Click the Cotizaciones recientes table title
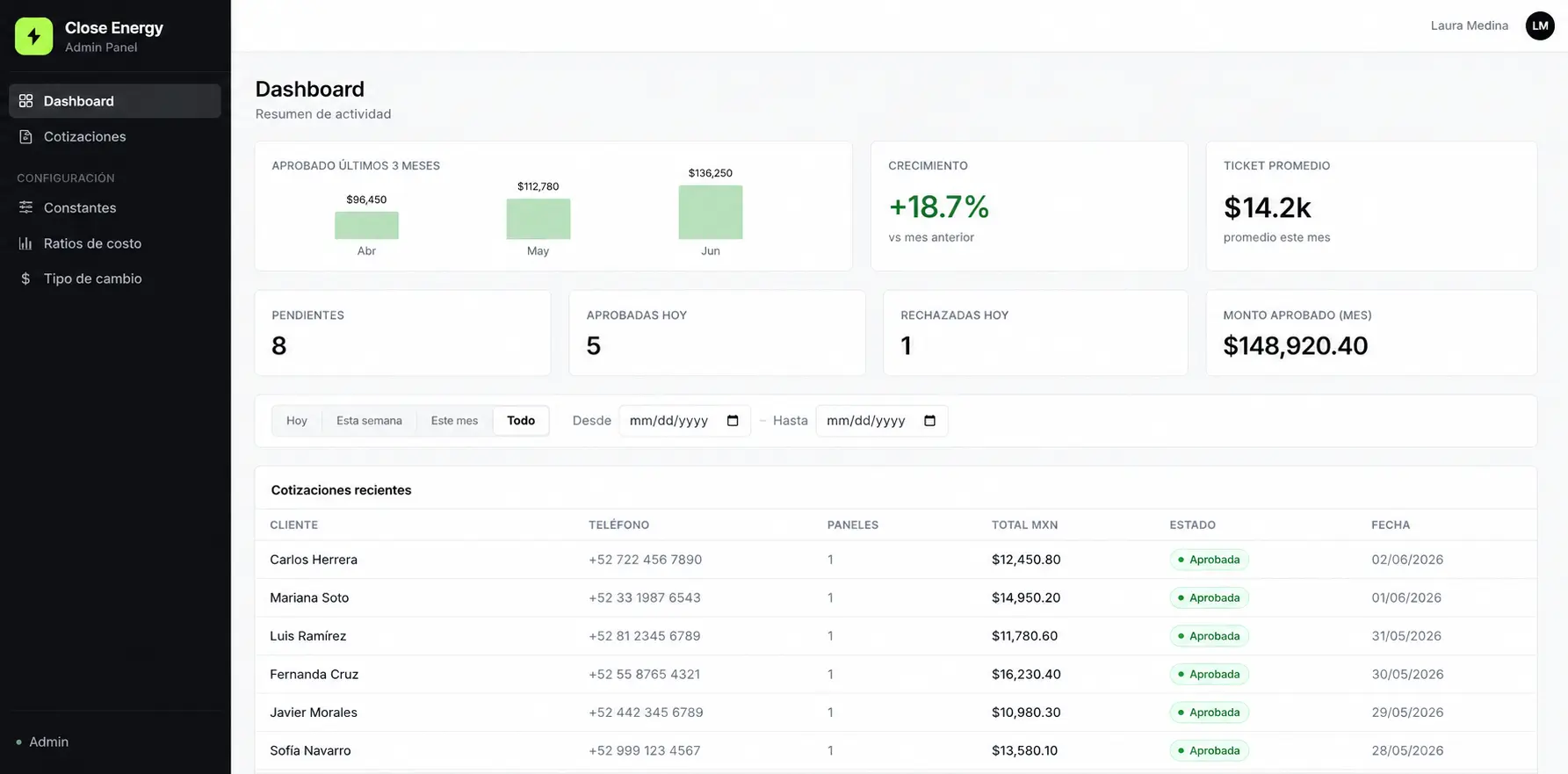The height and width of the screenshot is (774, 1568). [341, 490]
